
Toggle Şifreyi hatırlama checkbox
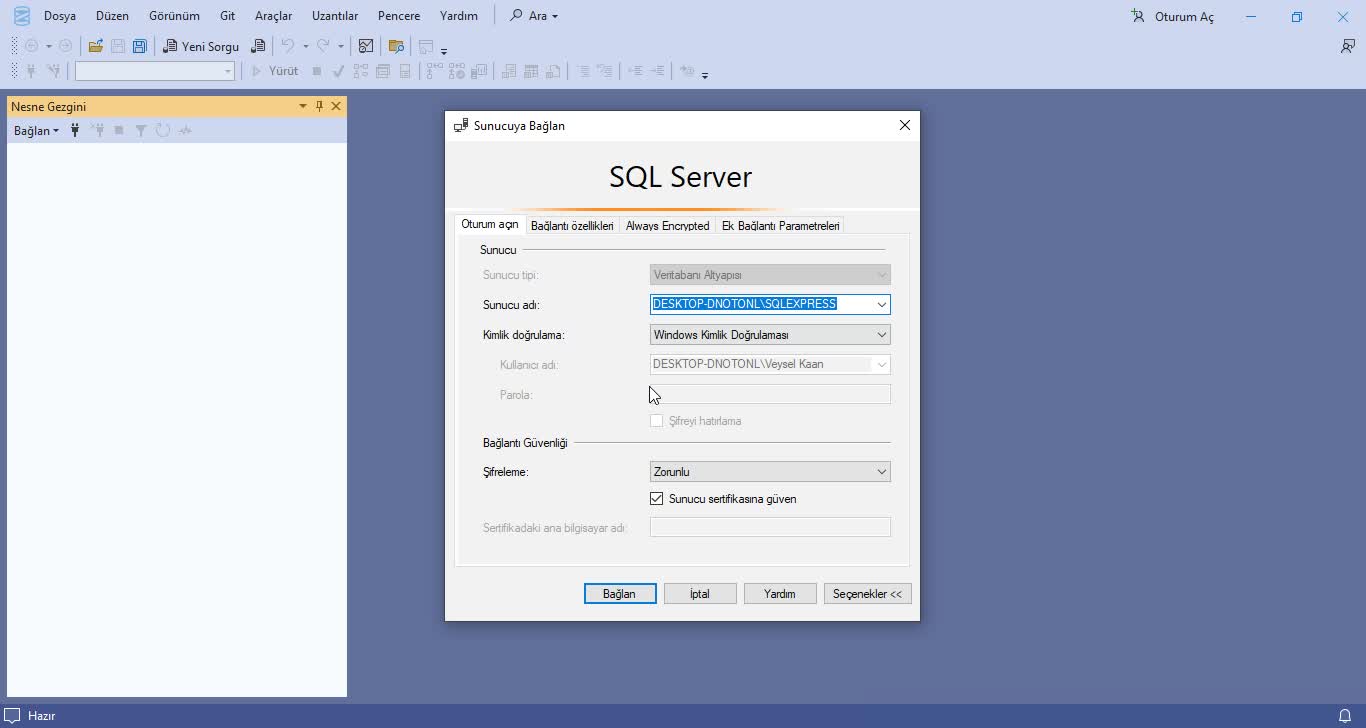pyautogui.click(x=657, y=421)
